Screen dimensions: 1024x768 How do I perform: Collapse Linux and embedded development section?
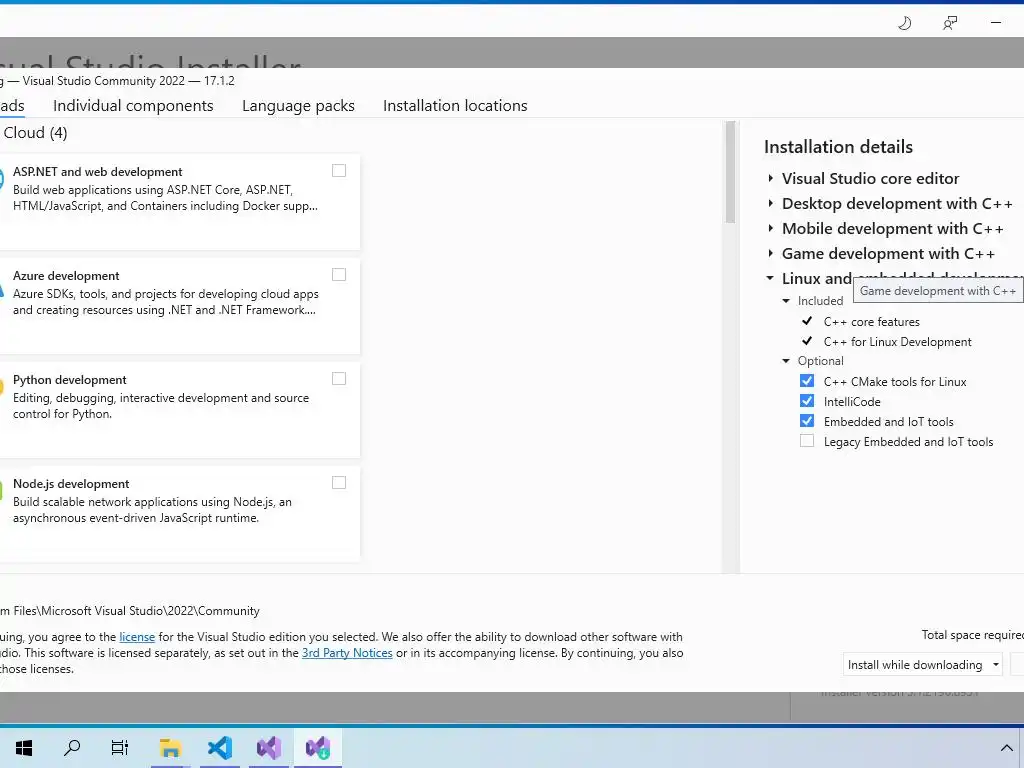pos(771,278)
